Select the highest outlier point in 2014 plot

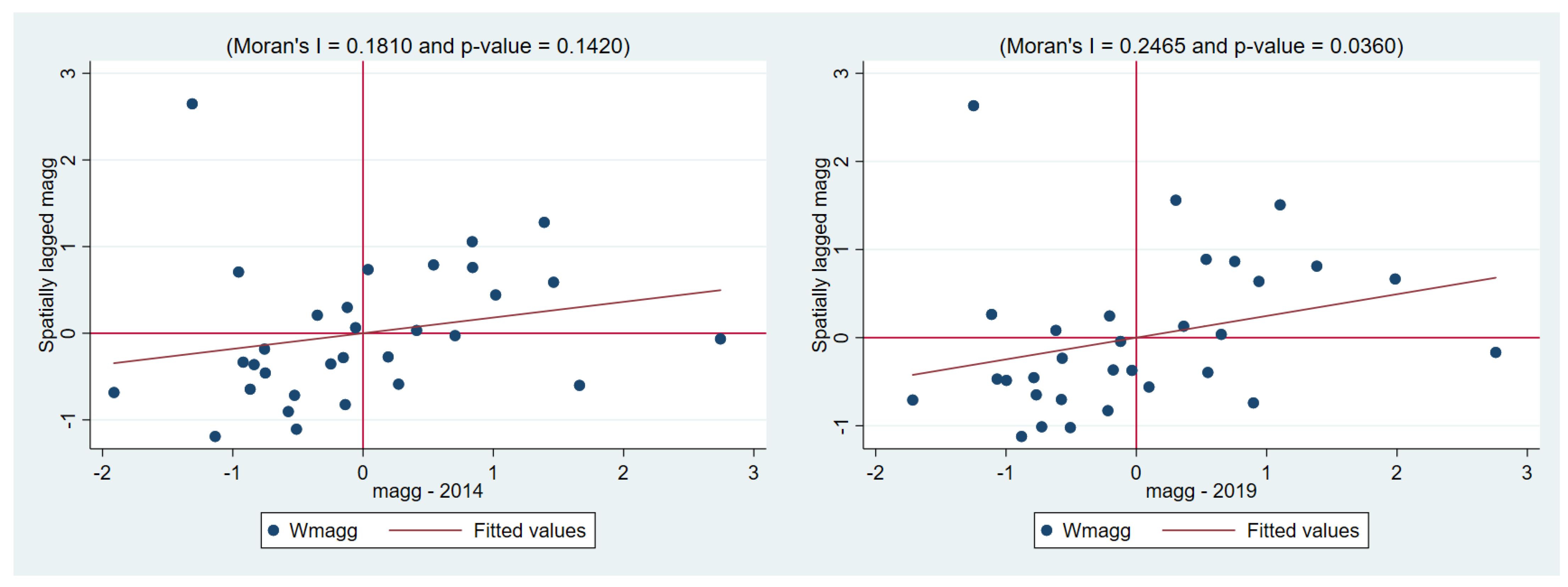(x=192, y=104)
